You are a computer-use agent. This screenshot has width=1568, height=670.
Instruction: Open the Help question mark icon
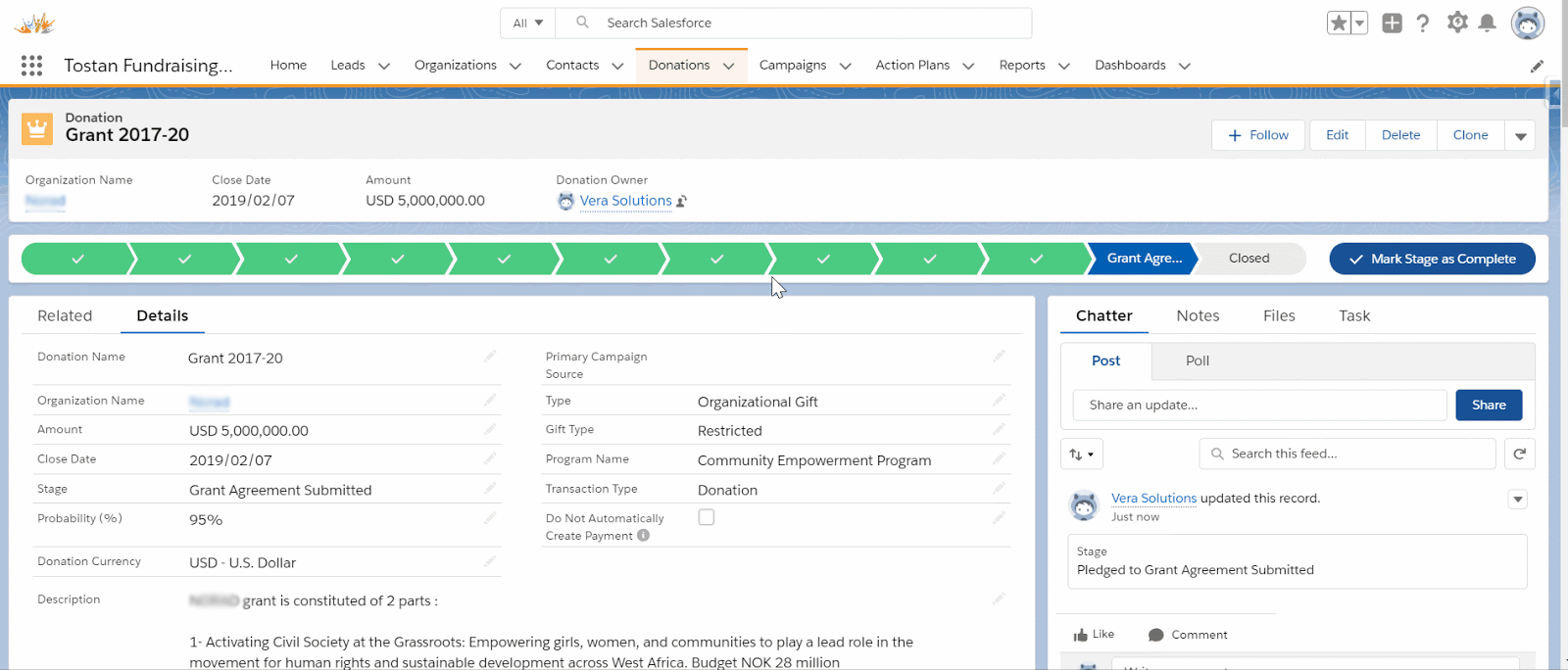tap(1423, 23)
